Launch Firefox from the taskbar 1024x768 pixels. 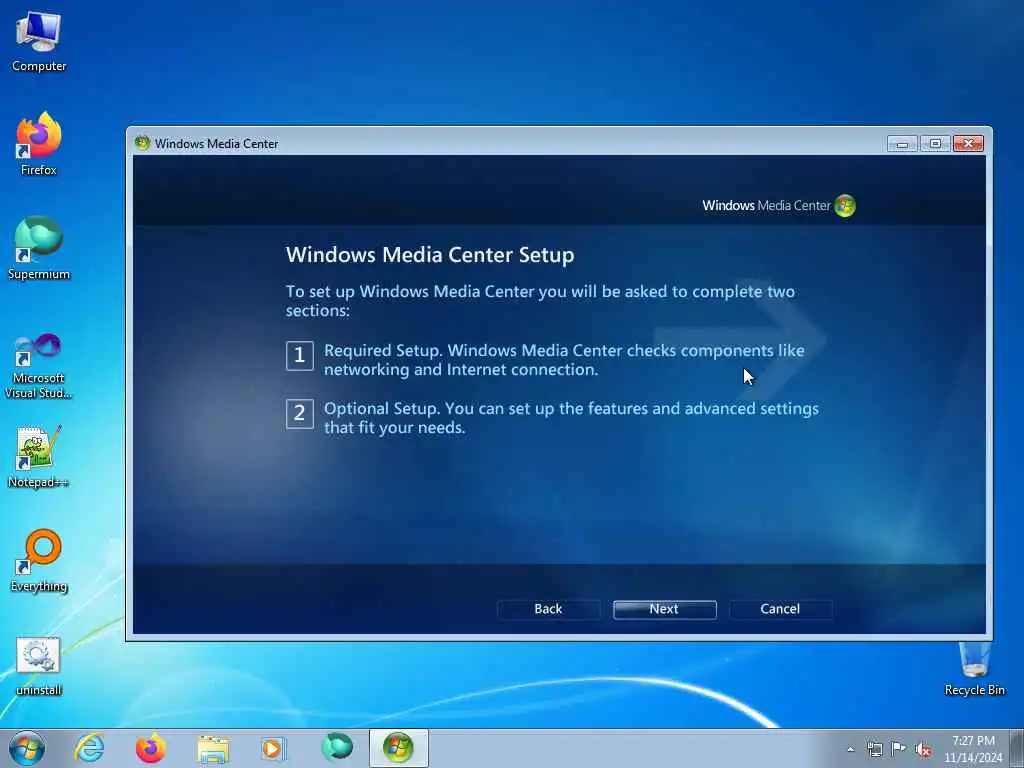pos(151,748)
